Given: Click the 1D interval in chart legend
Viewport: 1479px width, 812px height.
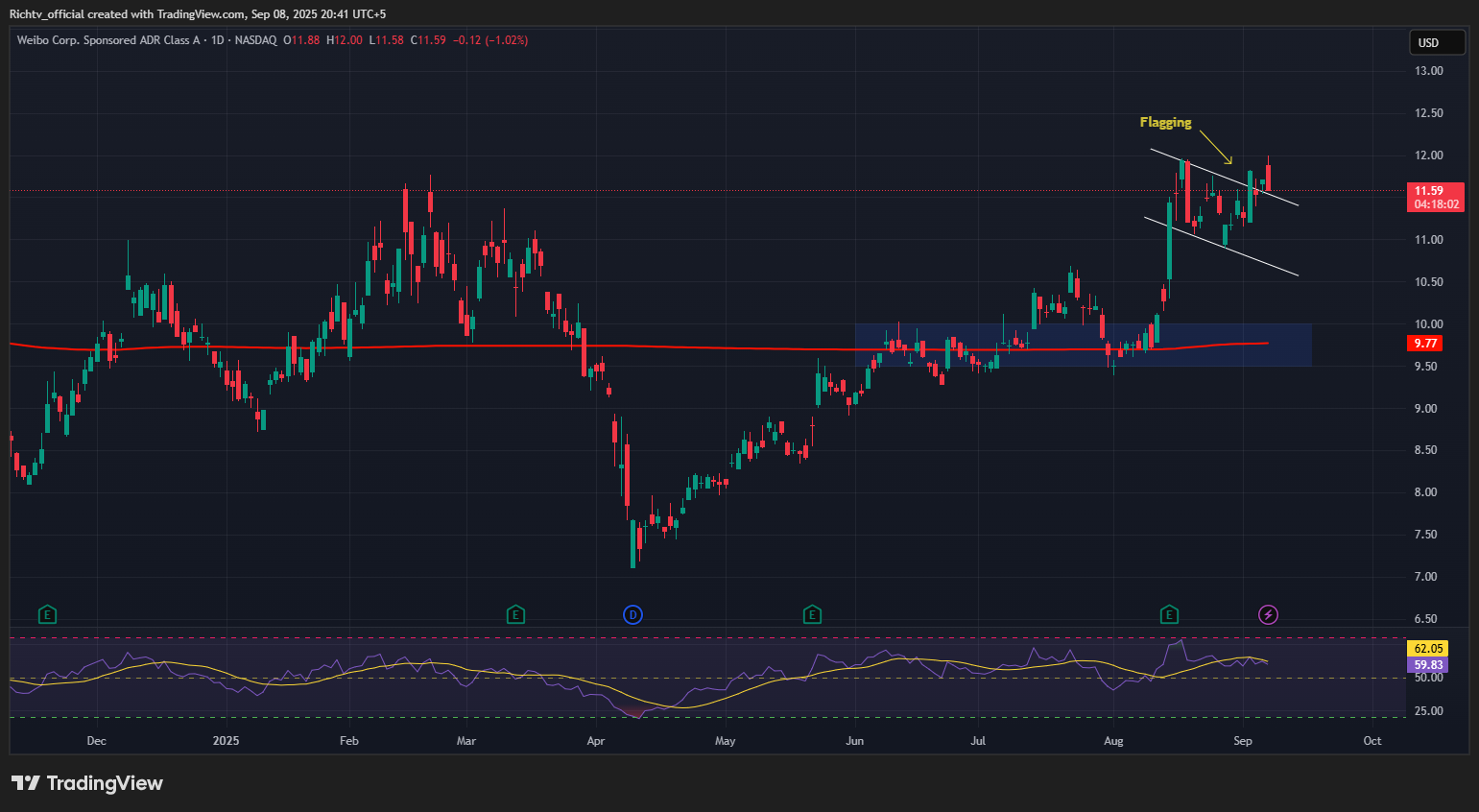Looking at the screenshot, I should [x=217, y=40].
